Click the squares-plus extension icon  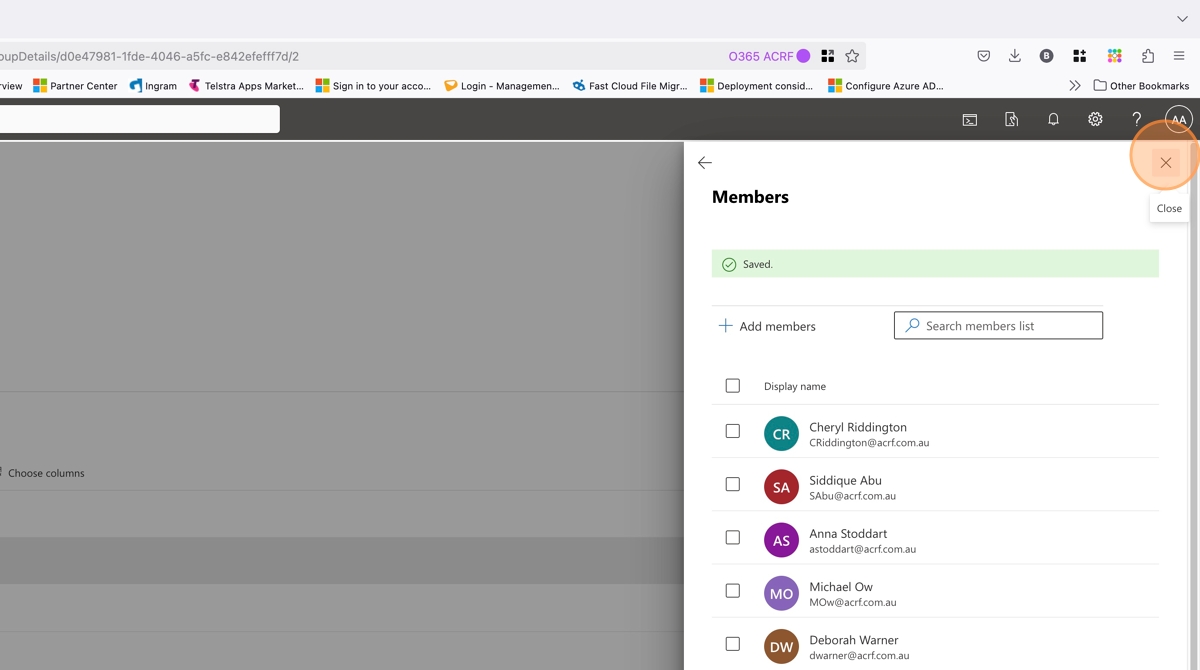(1079, 56)
